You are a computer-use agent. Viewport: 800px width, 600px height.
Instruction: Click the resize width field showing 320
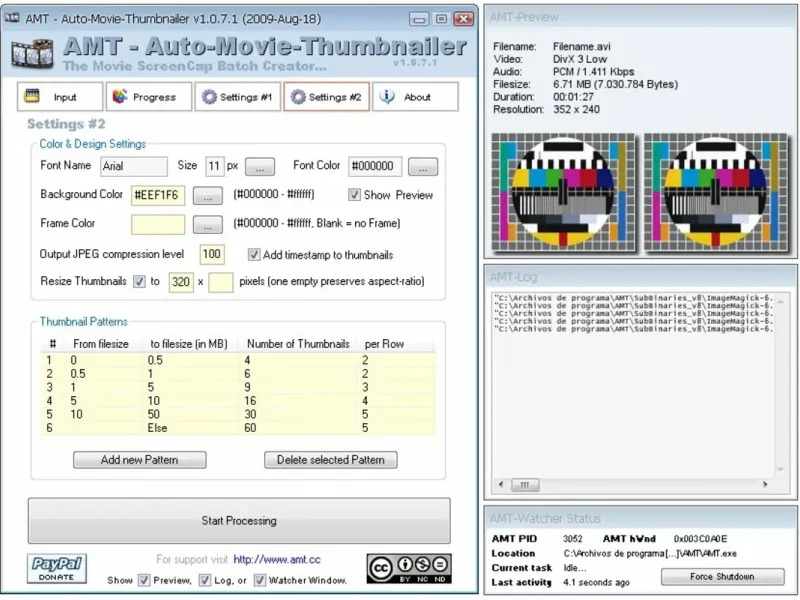click(x=181, y=282)
